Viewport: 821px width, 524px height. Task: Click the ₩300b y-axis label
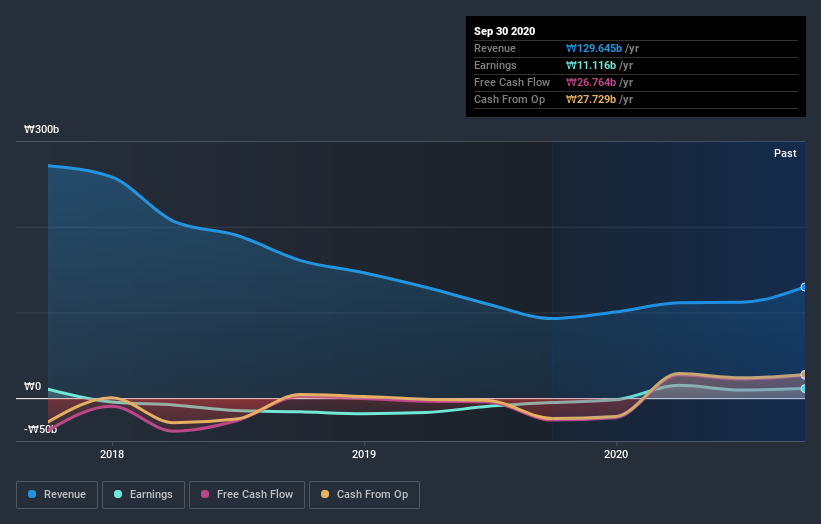41,129
